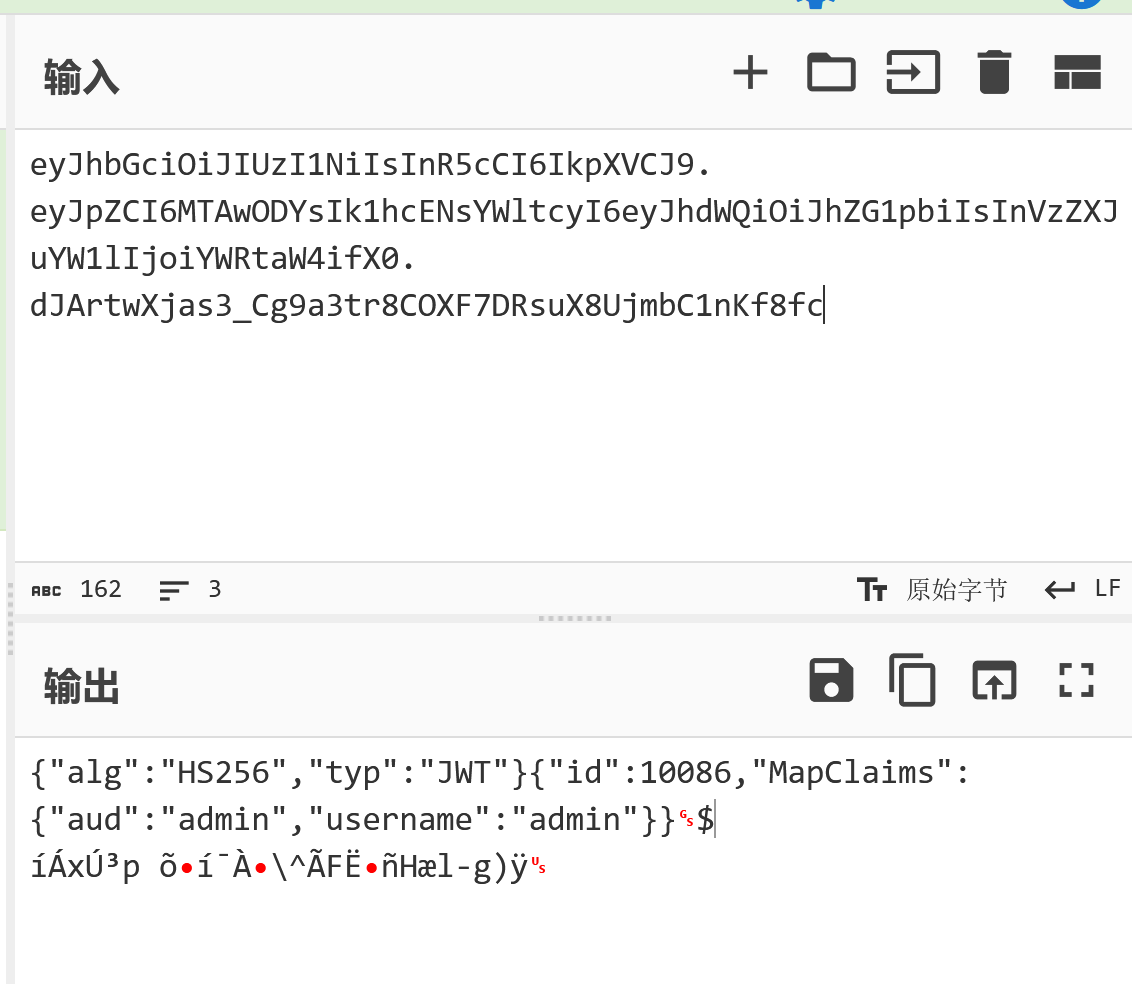
Task: Click the left vertical pane splitter handle
Action: [x=10, y=619]
